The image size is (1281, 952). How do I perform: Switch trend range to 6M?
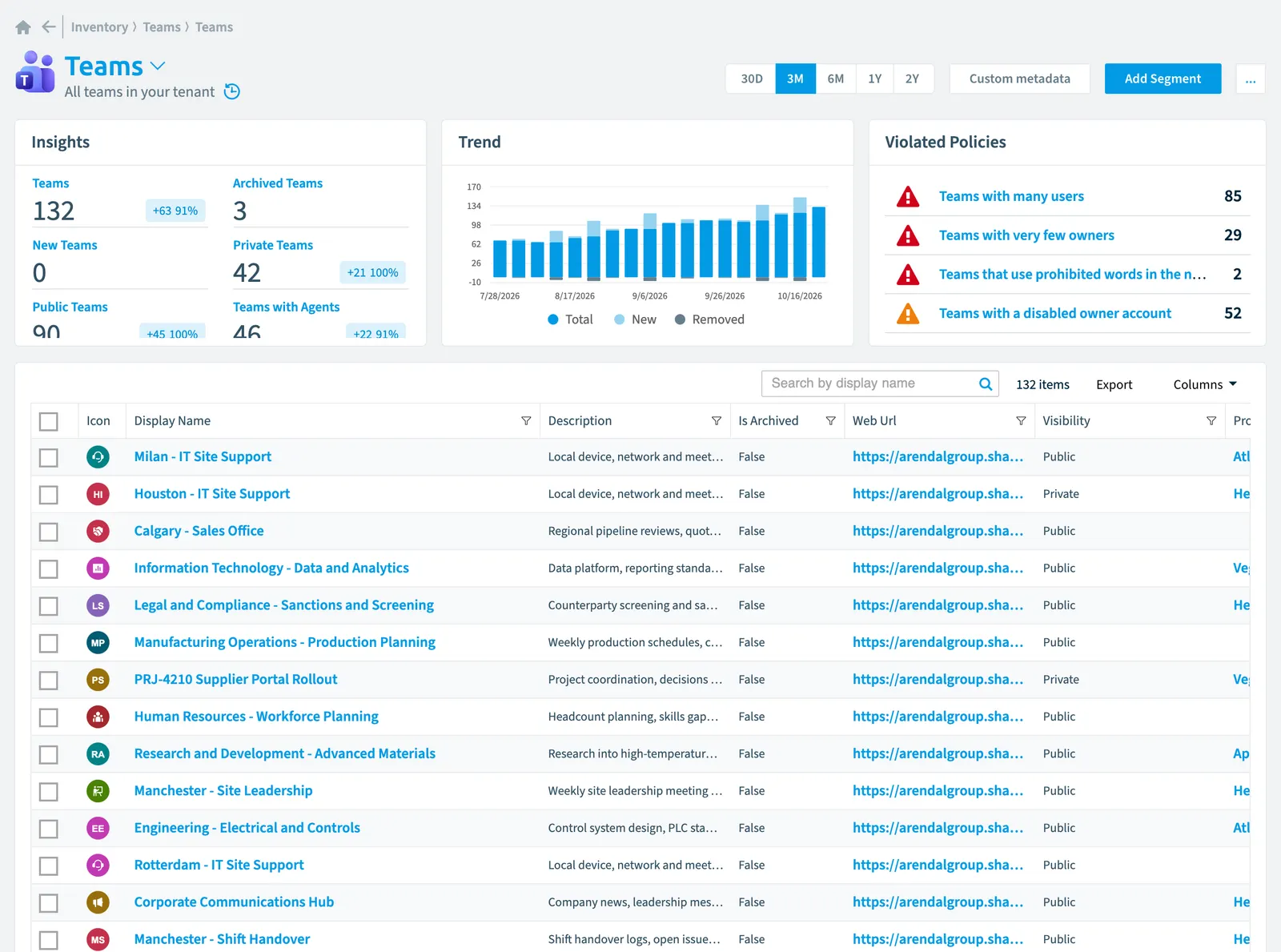835,78
